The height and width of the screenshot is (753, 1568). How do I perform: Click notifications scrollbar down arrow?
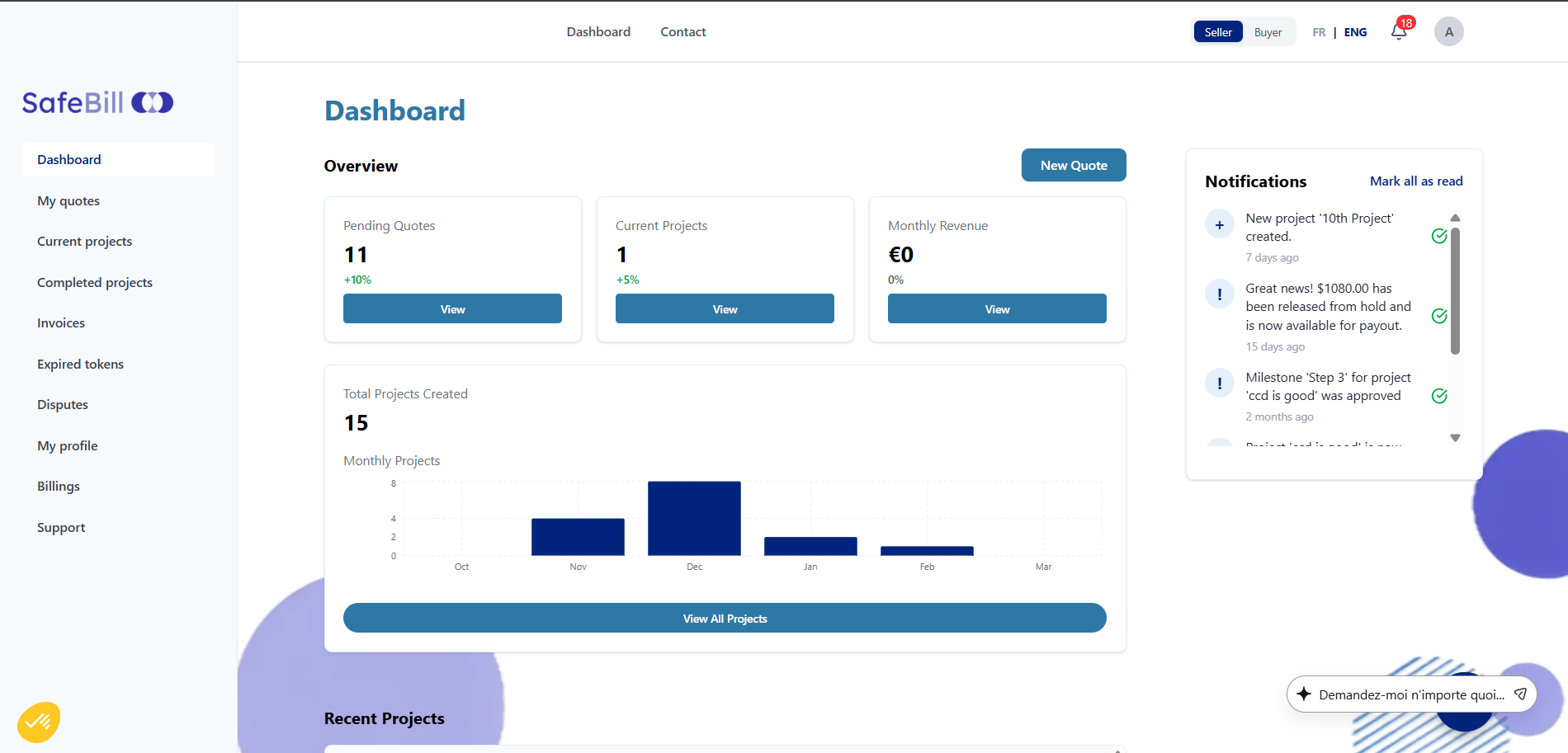pos(1455,438)
